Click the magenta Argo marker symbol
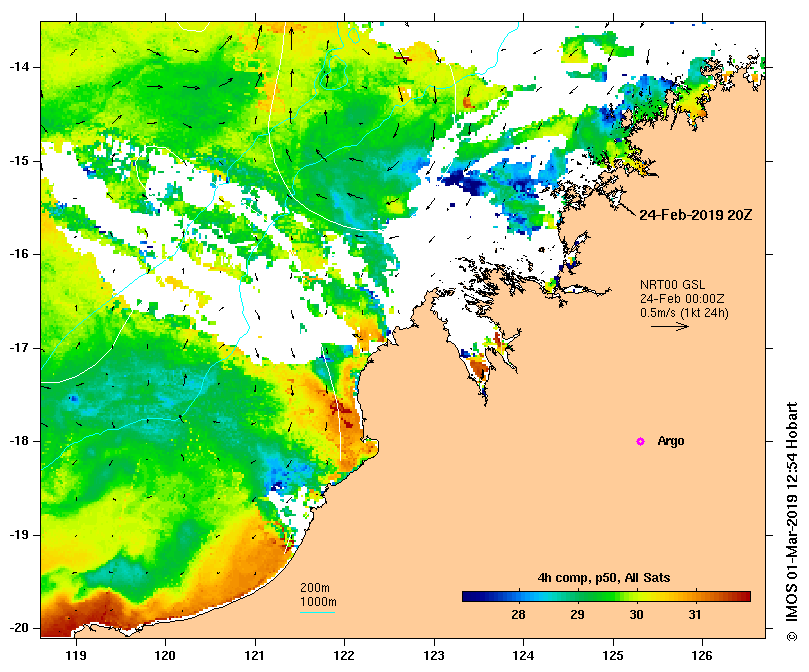The height and width of the screenshot is (672, 809). point(640,441)
